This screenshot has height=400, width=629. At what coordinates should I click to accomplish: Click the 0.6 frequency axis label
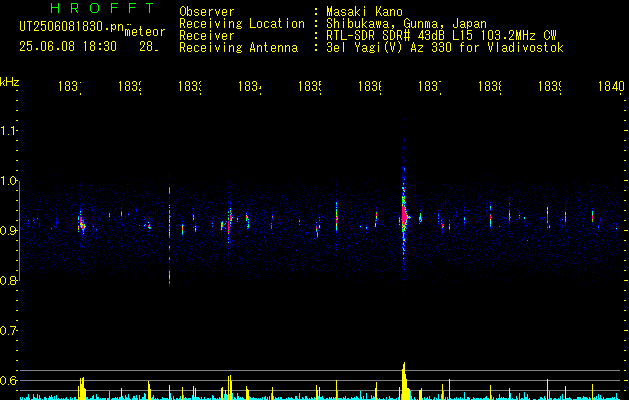point(9,381)
